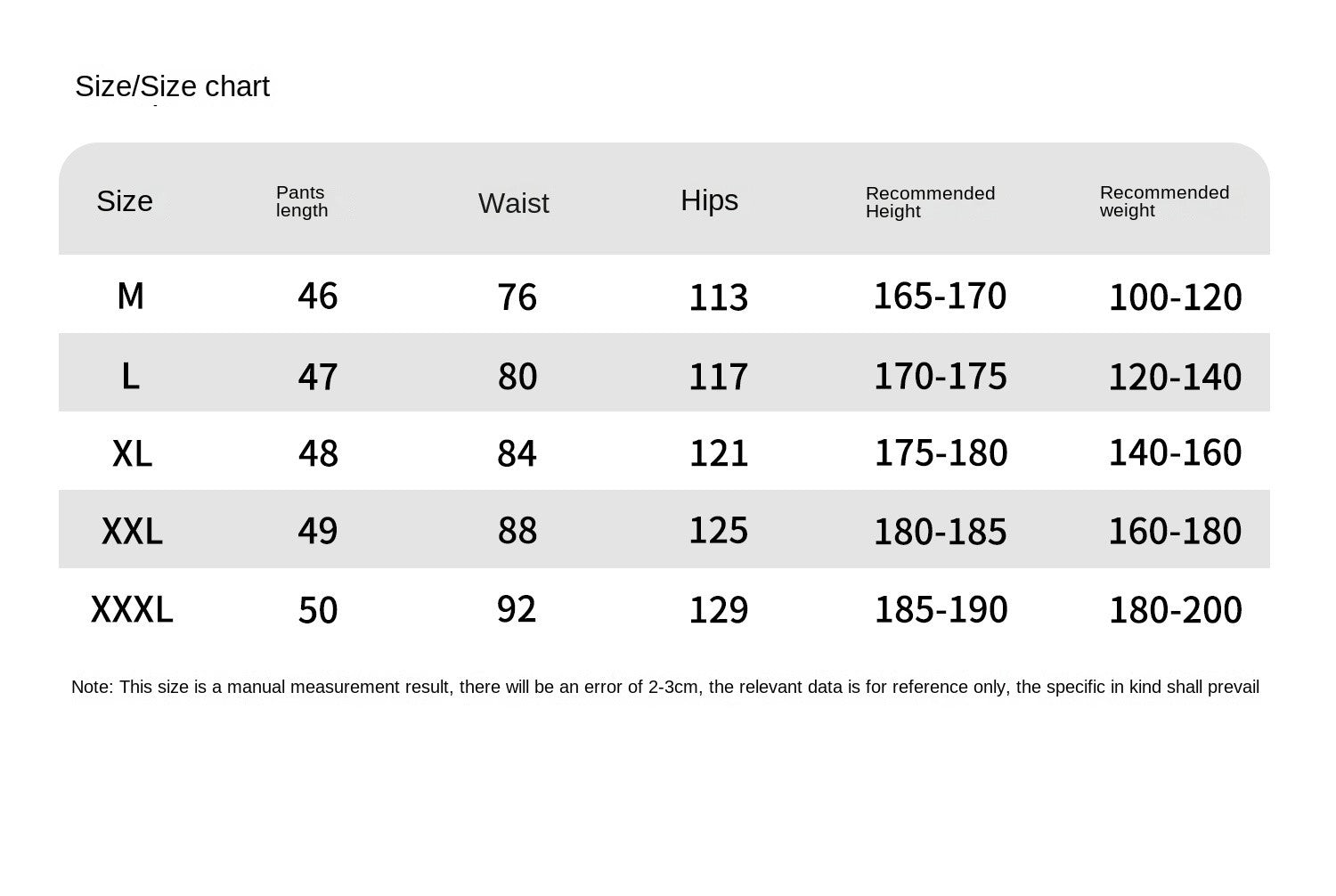1336x896 pixels.
Task: Select the M size row label
Action: click(130, 296)
